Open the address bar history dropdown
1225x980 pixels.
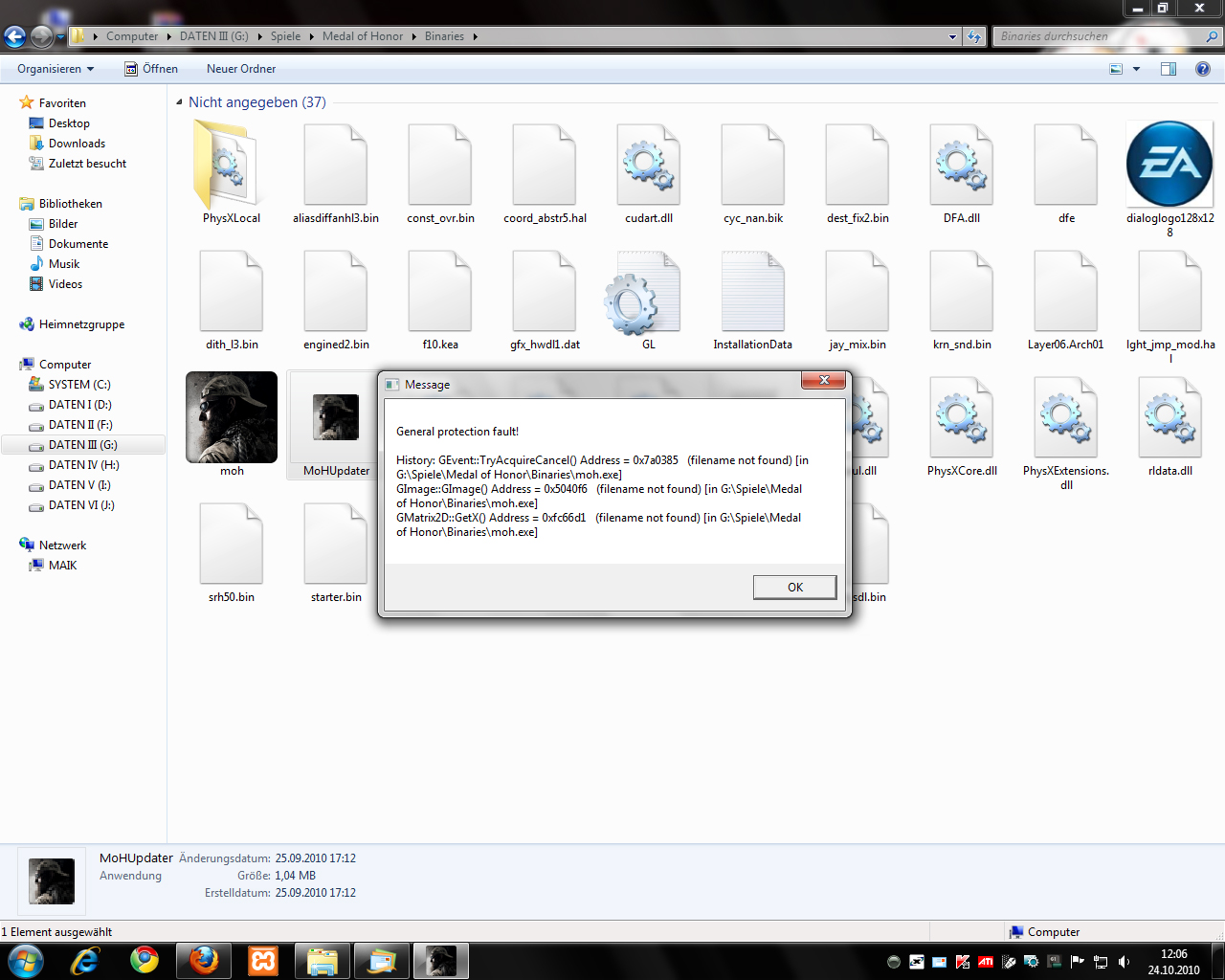click(x=952, y=36)
